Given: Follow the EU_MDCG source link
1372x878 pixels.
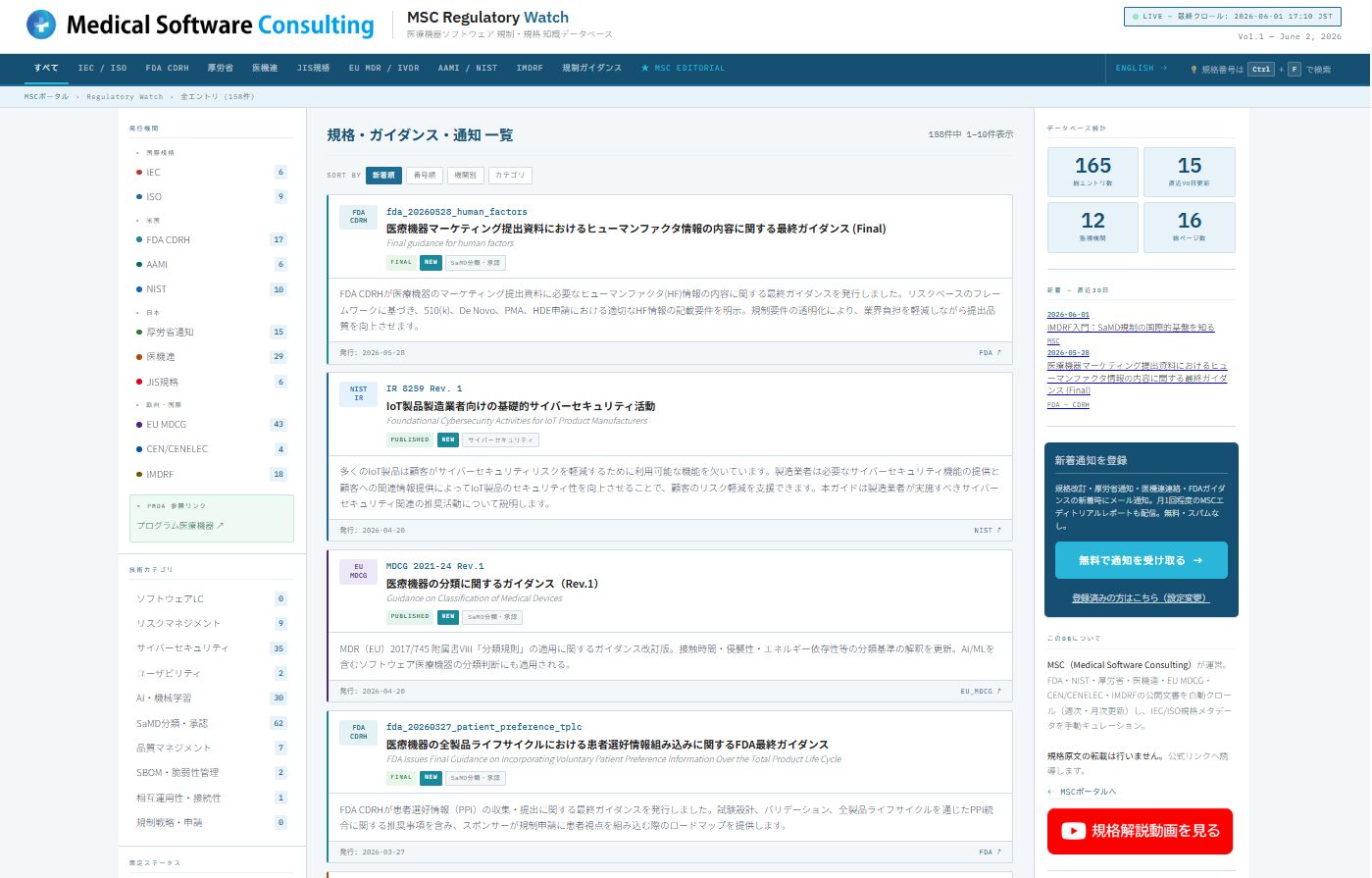Looking at the screenshot, I should (x=981, y=692).
